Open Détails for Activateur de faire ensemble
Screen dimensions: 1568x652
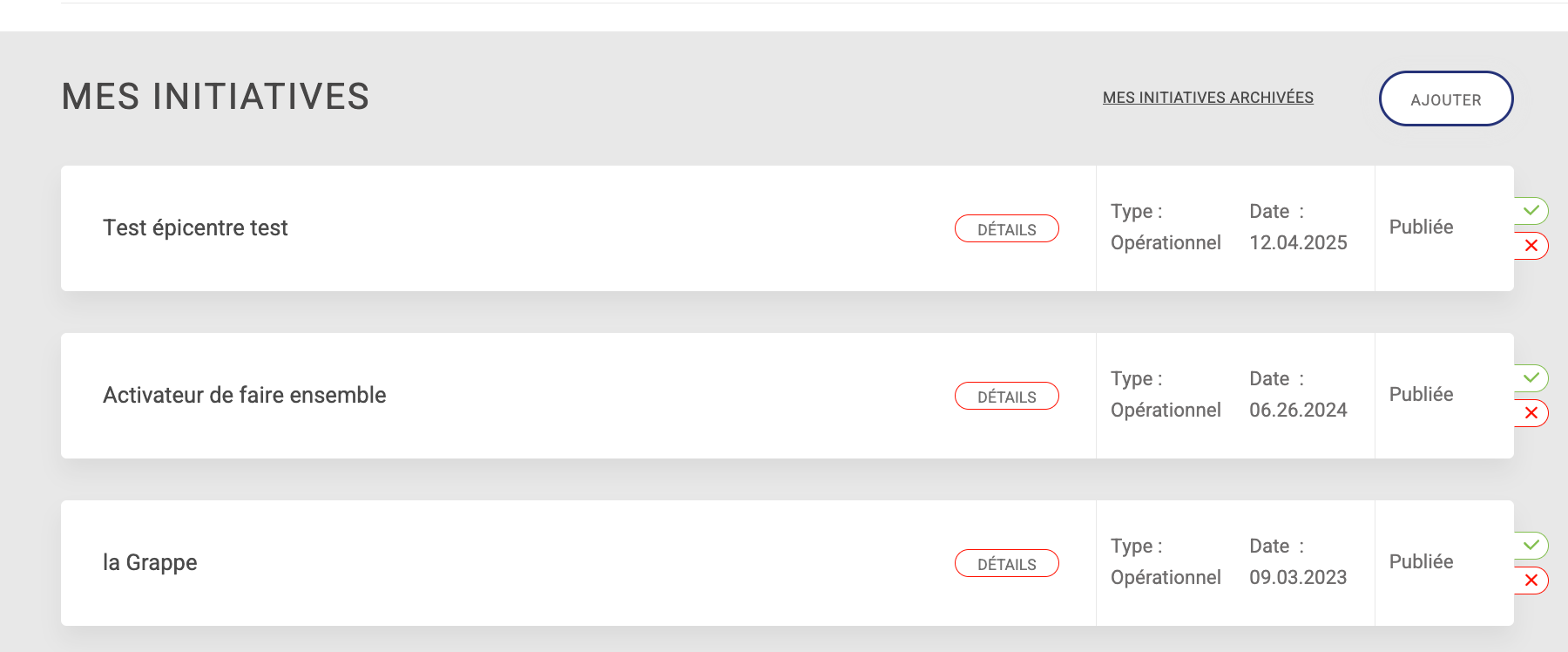1006,397
